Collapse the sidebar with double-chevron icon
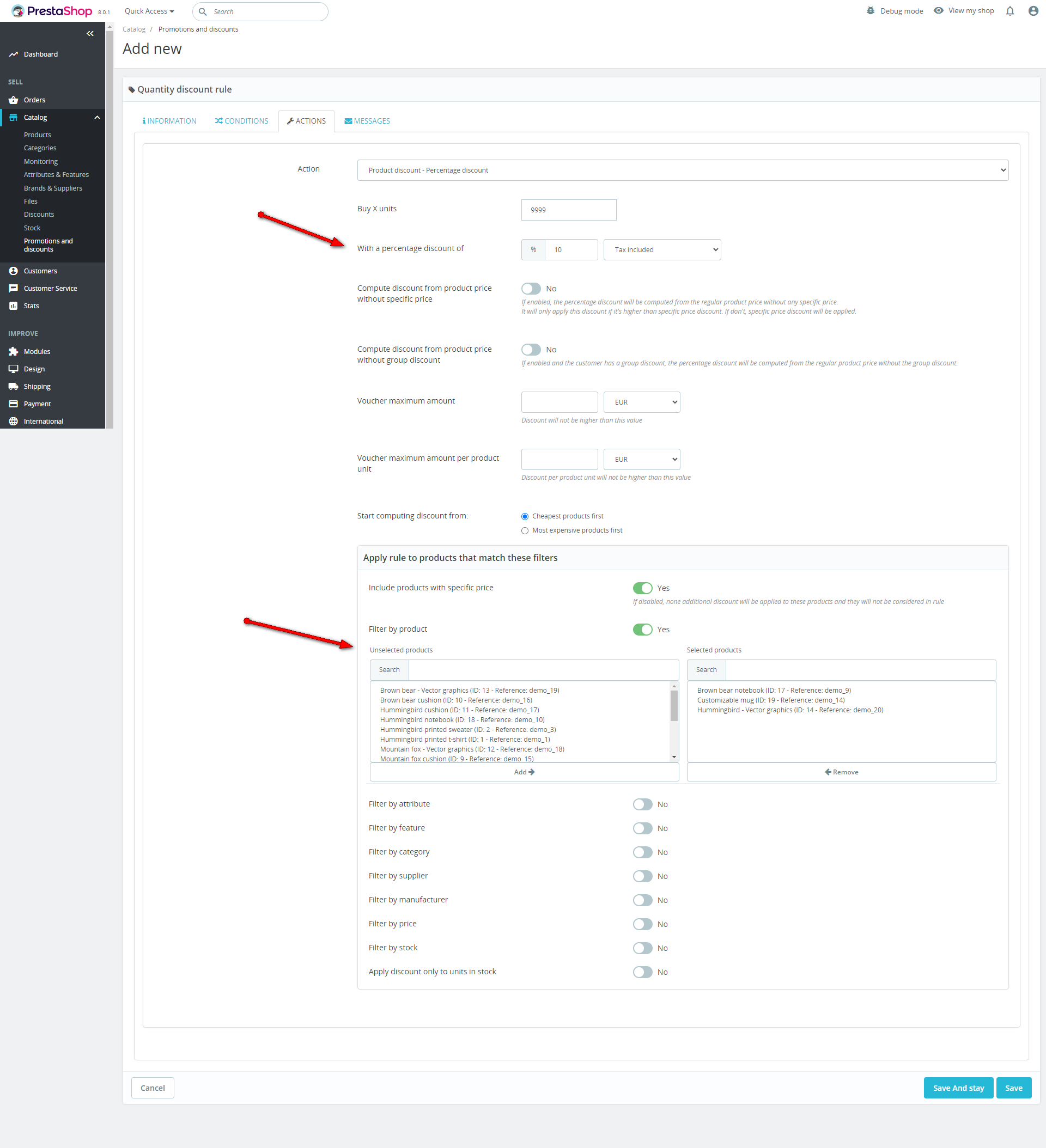This screenshot has height=1148, width=1046. click(90, 34)
